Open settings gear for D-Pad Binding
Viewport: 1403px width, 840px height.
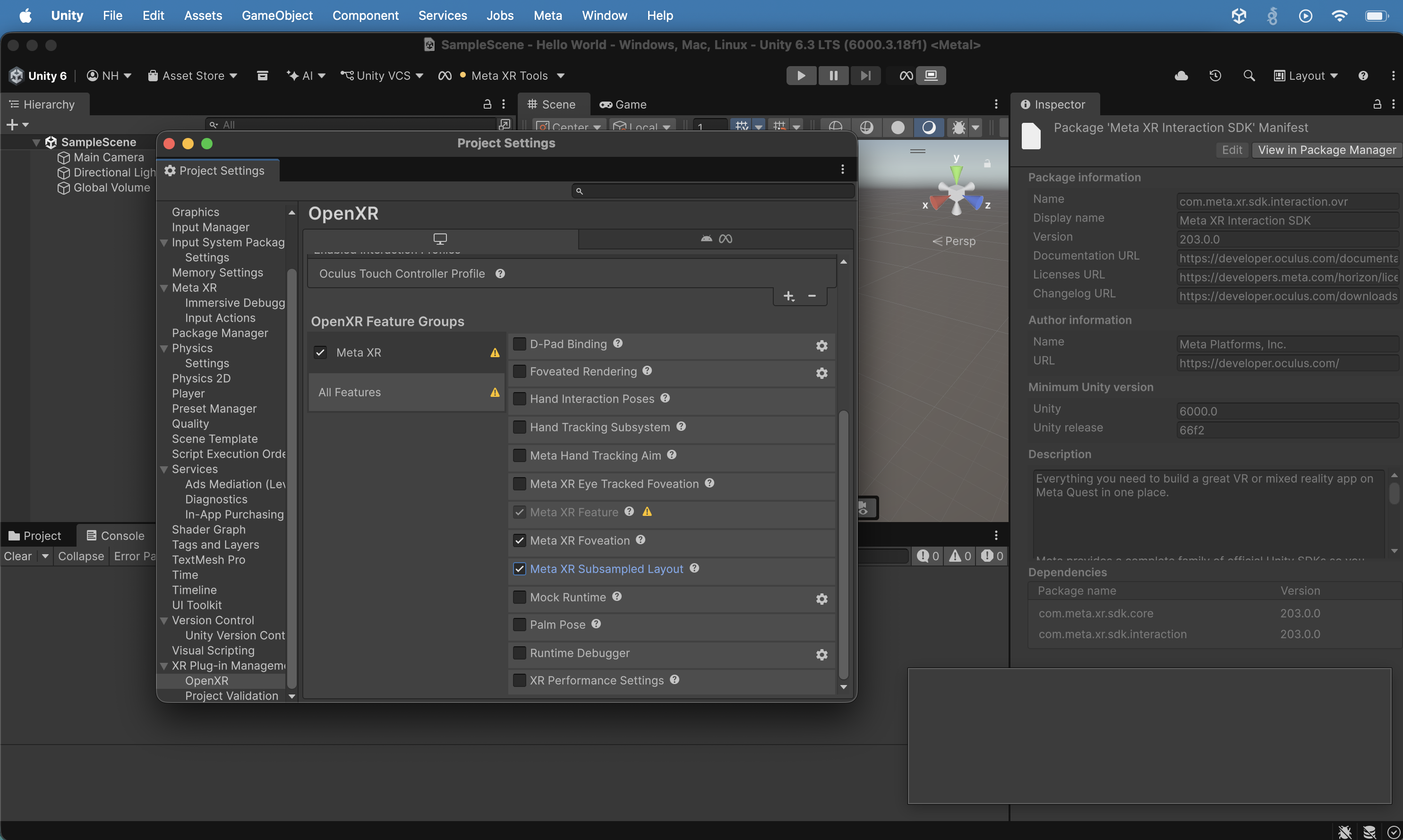pos(822,345)
